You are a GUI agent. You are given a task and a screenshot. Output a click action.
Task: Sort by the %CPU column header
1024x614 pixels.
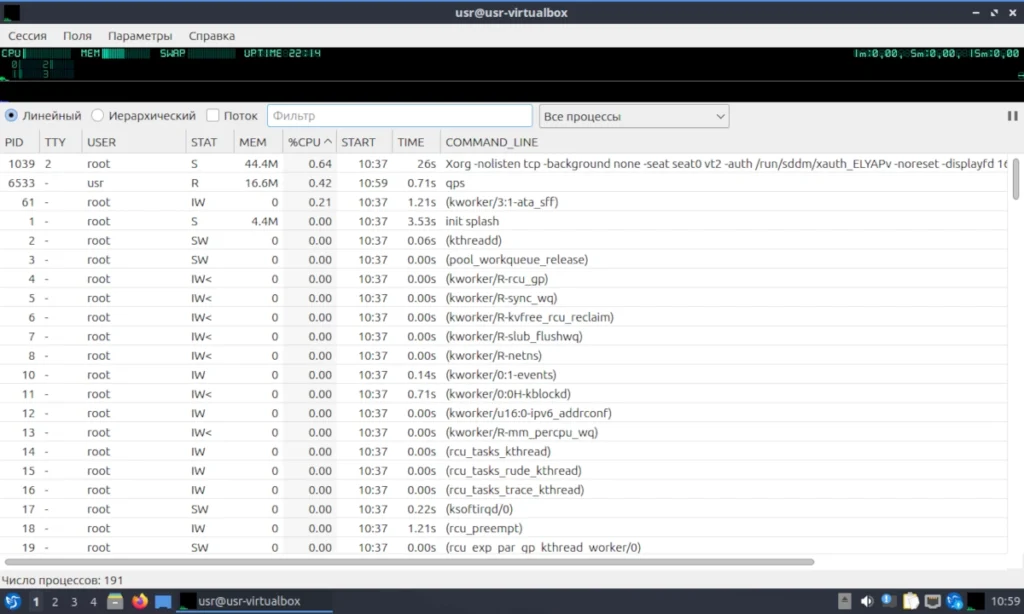[310, 142]
